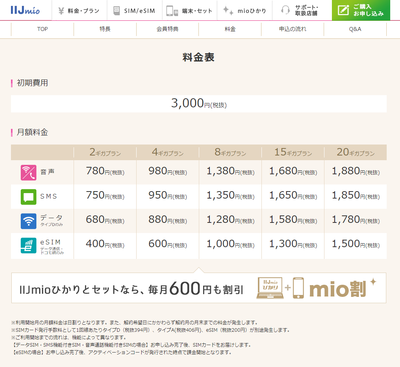The width and height of the screenshot is (400, 367).
Task: Click the 750円 SMS 2GB price
Action: click(x=105, y=196)
